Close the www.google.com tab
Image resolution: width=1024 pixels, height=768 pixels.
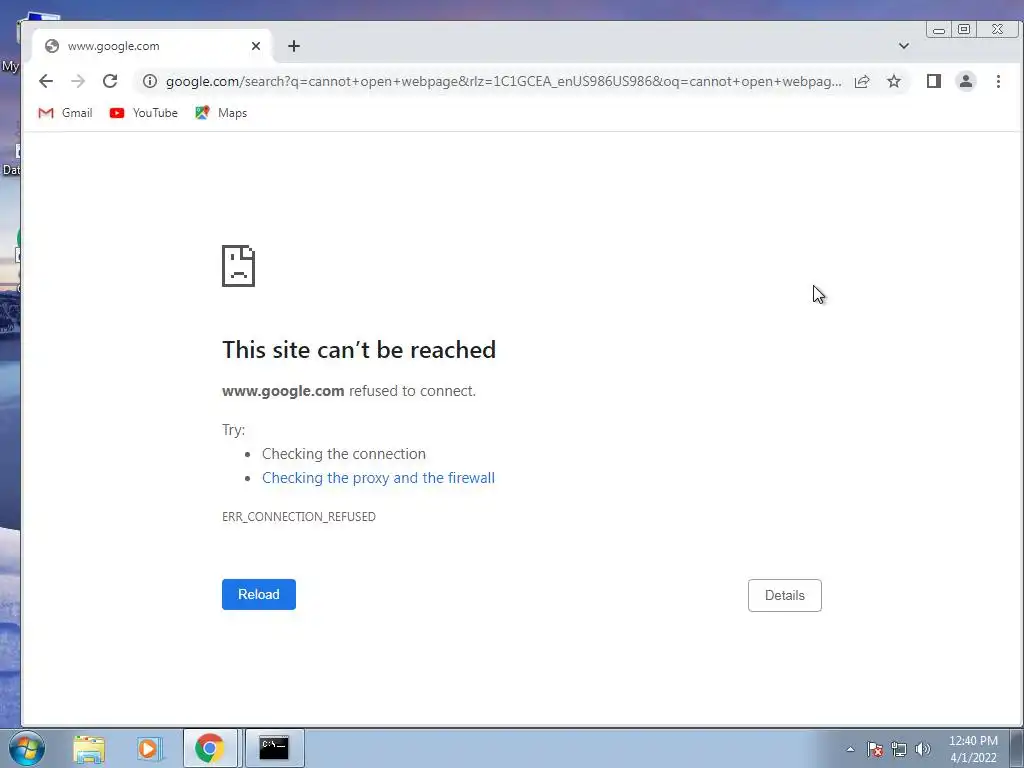(256, 46)
